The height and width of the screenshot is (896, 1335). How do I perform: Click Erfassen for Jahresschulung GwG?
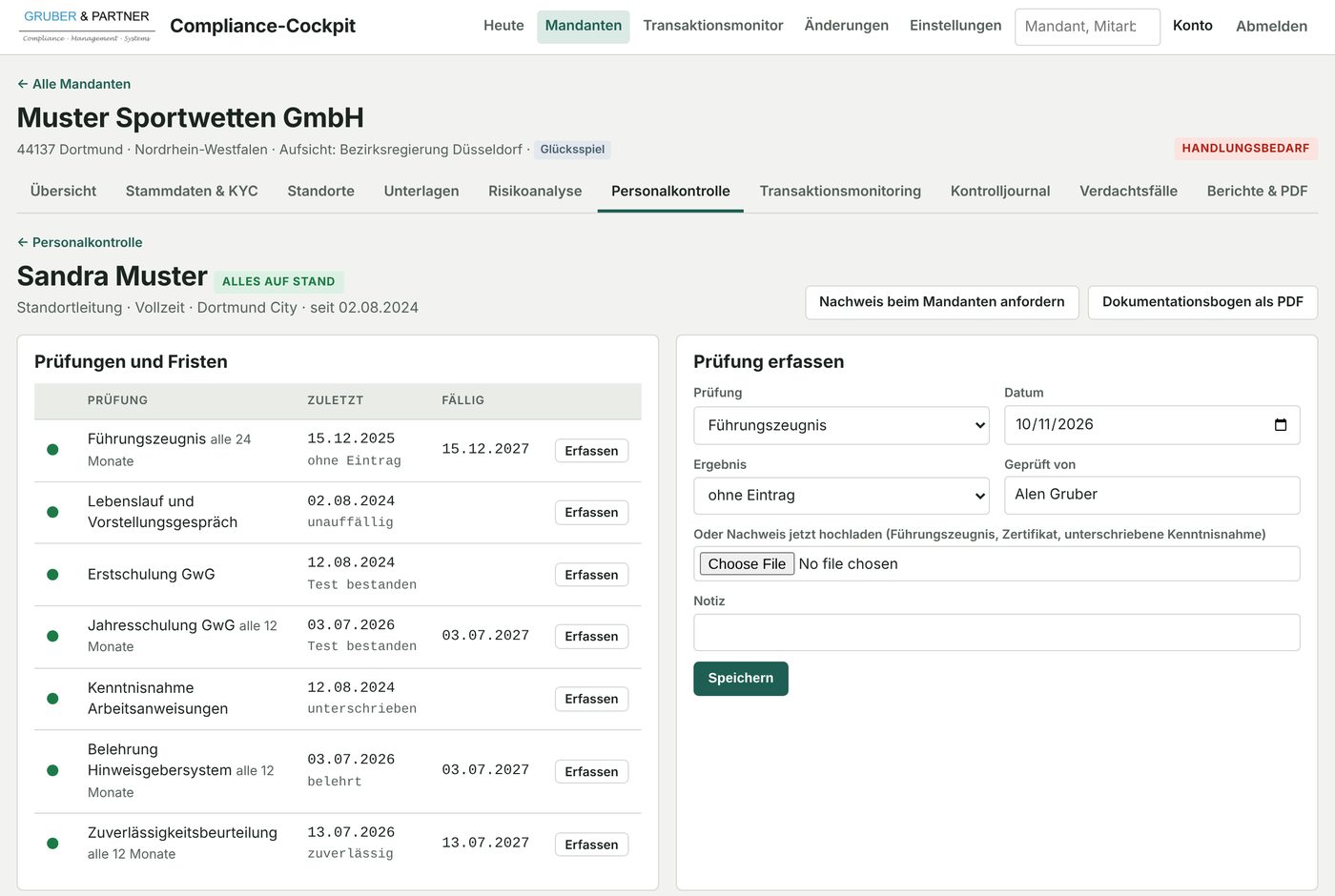click(591, 637)
